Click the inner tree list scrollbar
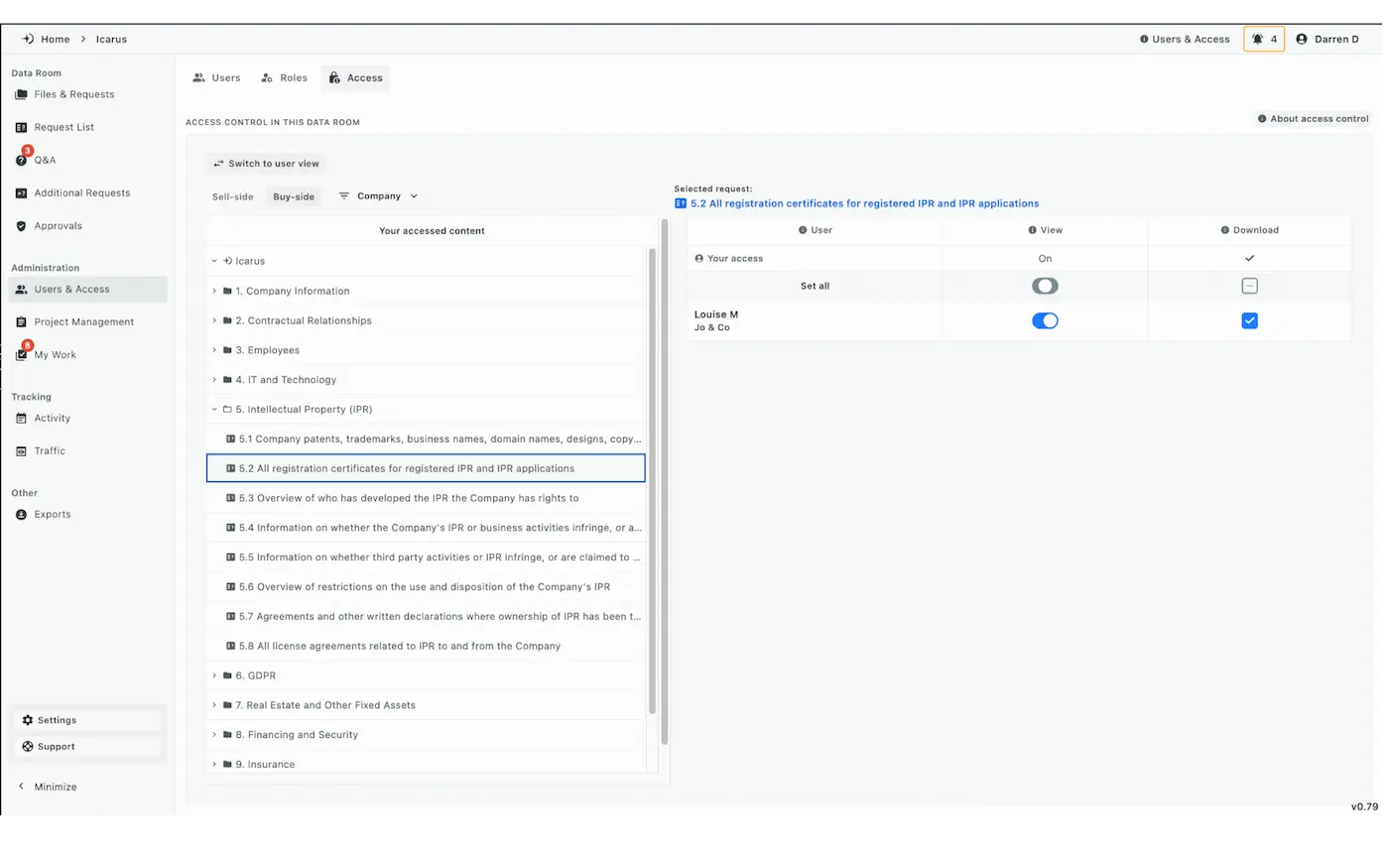The width and height of the screenshot is (1389, 868). click(x=652, y=481)
